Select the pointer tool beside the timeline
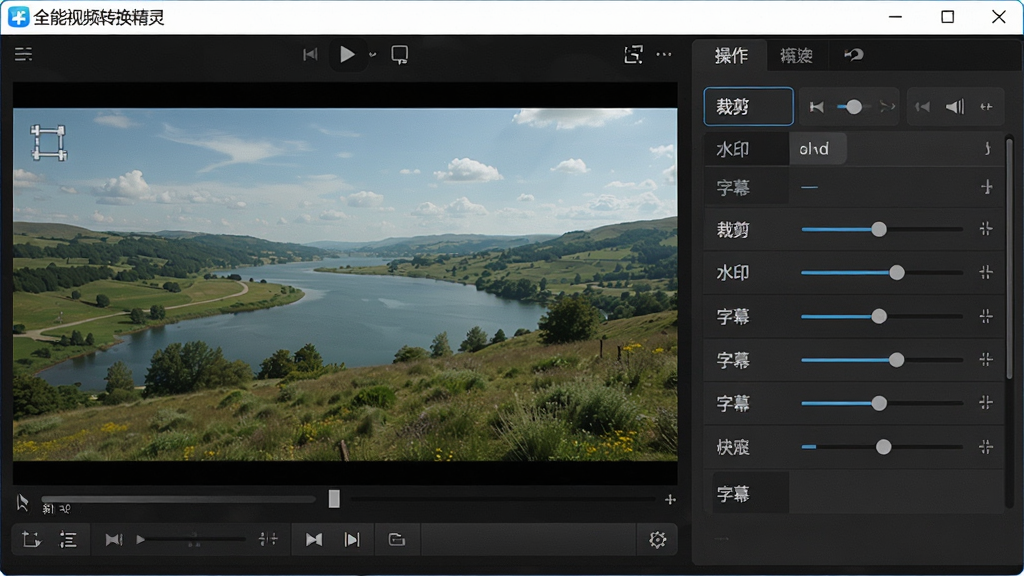1024x576 pixels. click(x=22, y=502)
